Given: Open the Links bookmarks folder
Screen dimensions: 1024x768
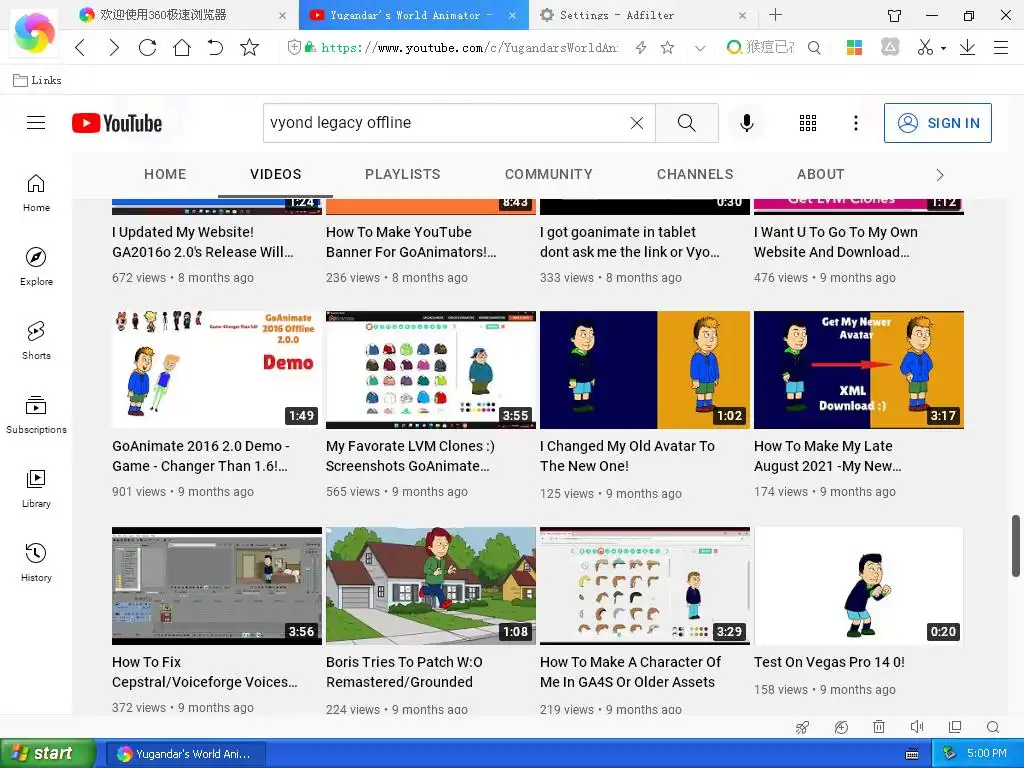Looking at the screenshot, I should 38,80.
